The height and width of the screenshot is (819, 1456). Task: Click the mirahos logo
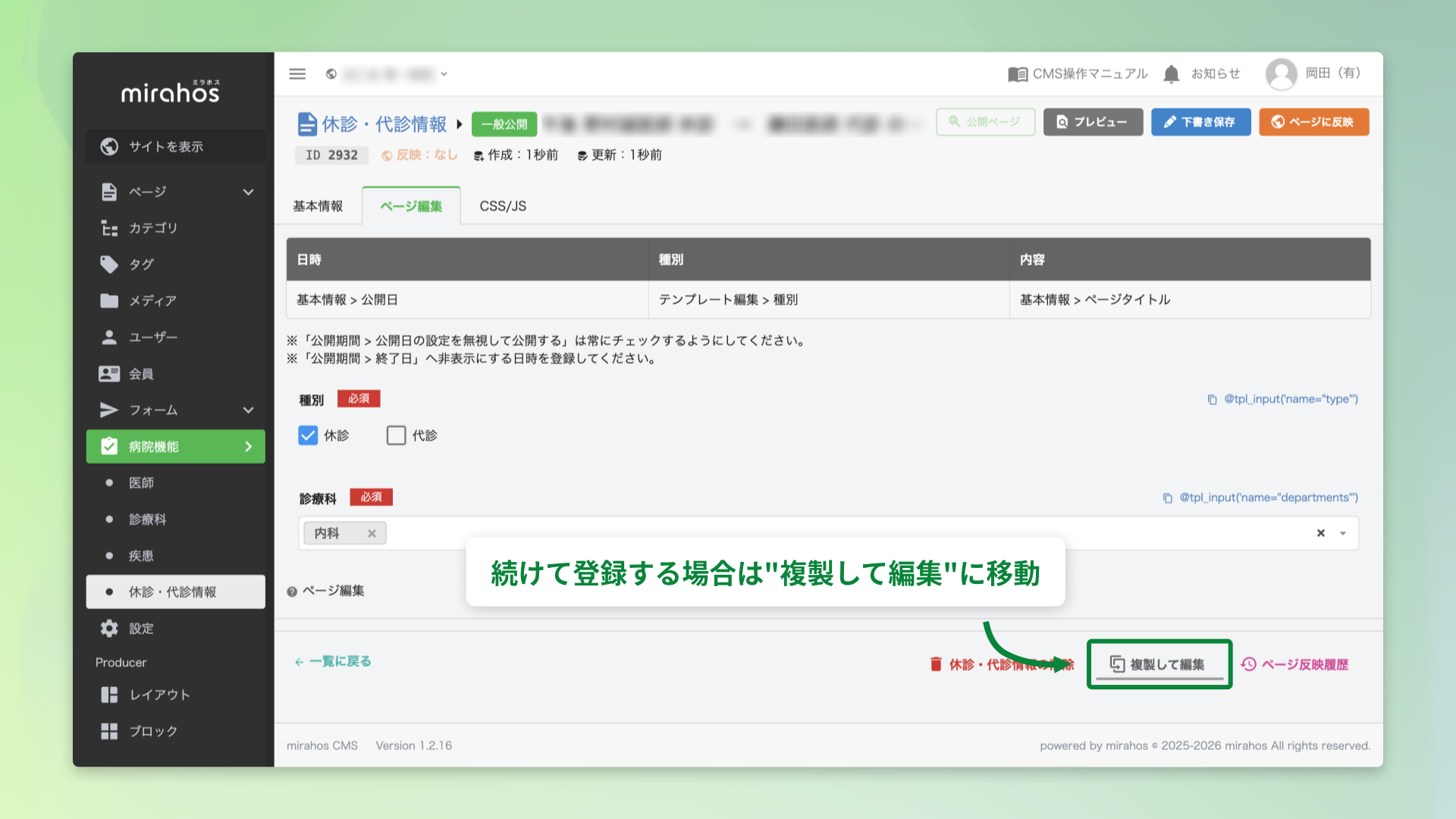pos(171,92)
